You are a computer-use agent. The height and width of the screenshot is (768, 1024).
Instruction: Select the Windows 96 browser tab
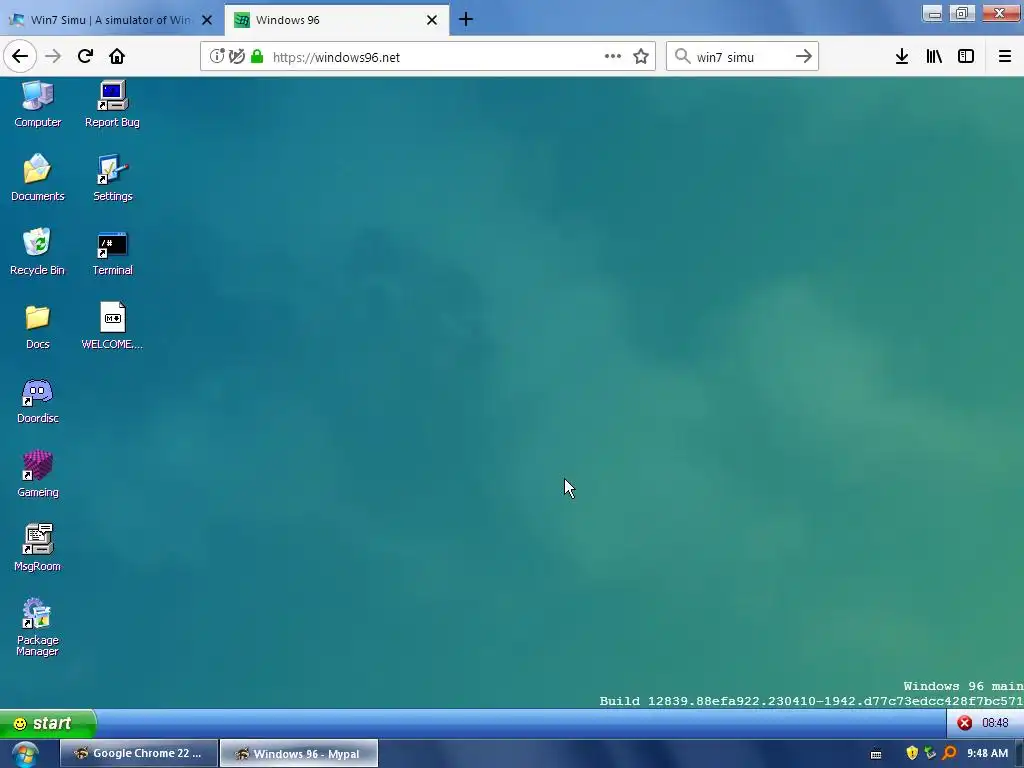tap(337, 20)
